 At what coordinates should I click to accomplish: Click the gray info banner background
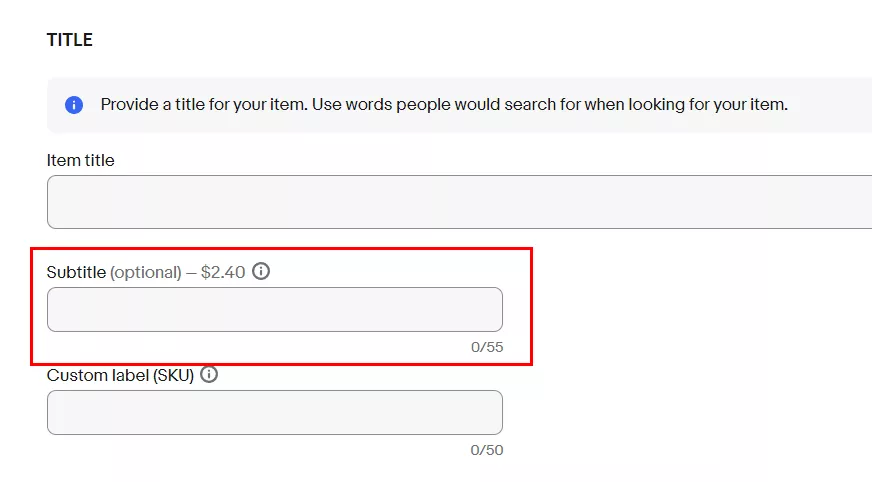pos(459,105)
